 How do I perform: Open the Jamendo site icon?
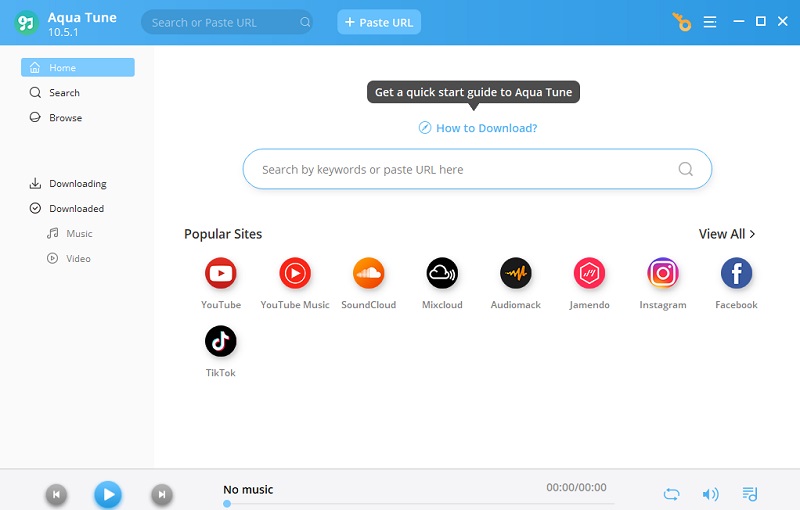click(589, 273)
